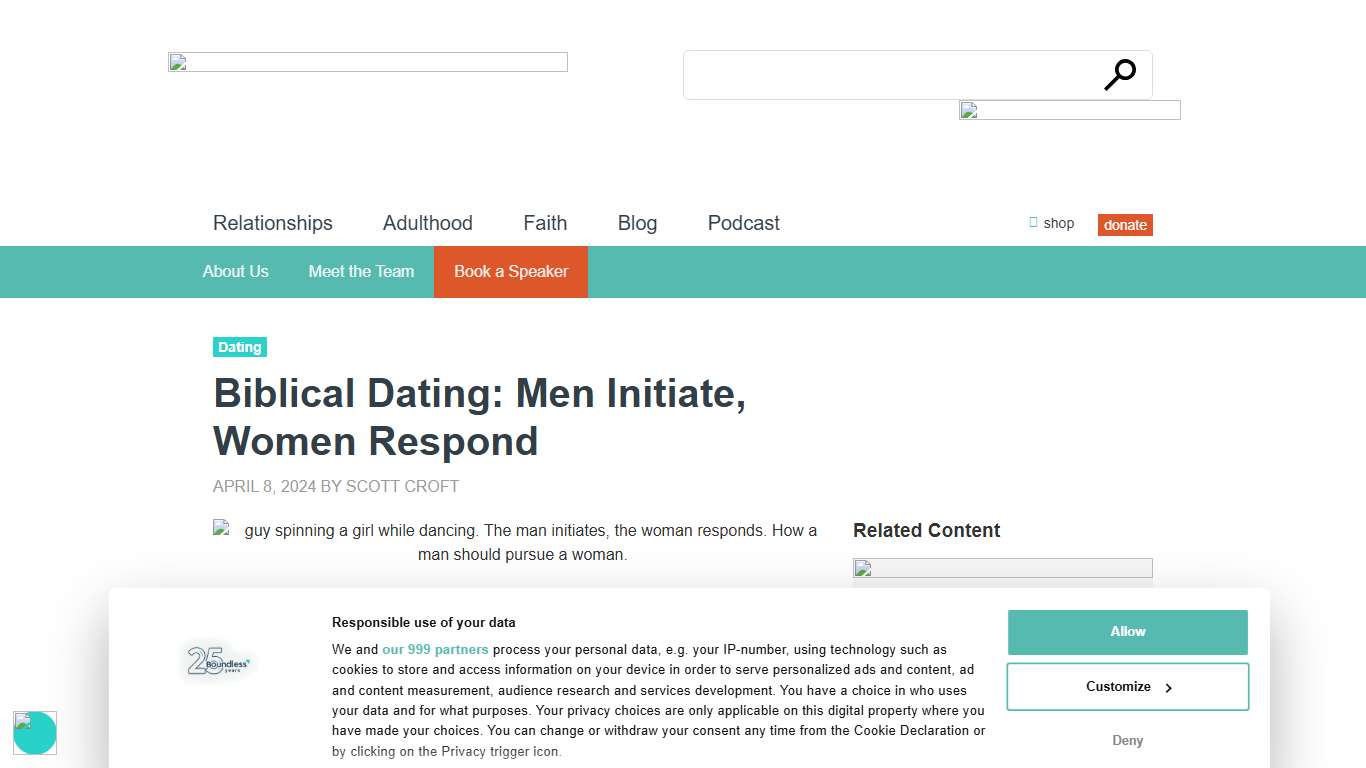
Task: Expand the Relationships navigation dropdown
Action: 272,223
